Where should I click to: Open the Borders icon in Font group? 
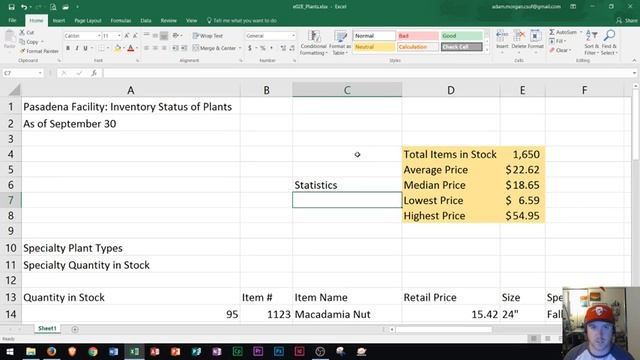coord(101,48)
